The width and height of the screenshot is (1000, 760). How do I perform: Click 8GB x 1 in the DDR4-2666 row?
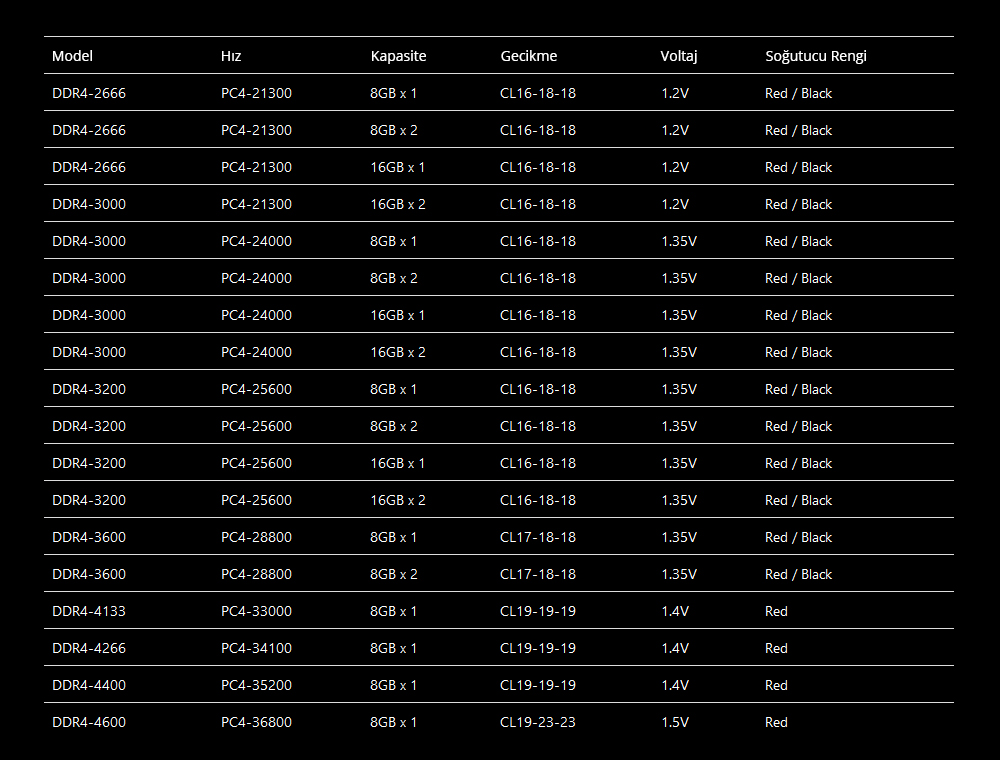393,94
